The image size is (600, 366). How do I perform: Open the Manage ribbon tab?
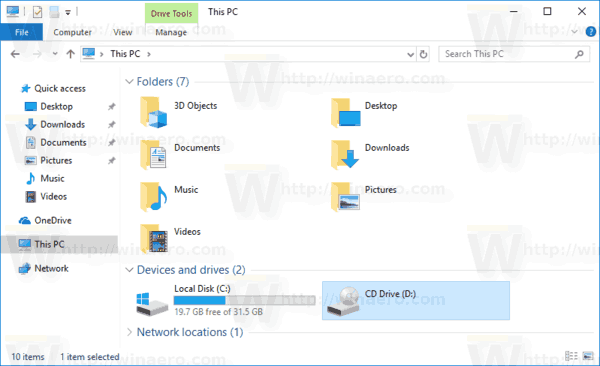[x=171, y=32]
